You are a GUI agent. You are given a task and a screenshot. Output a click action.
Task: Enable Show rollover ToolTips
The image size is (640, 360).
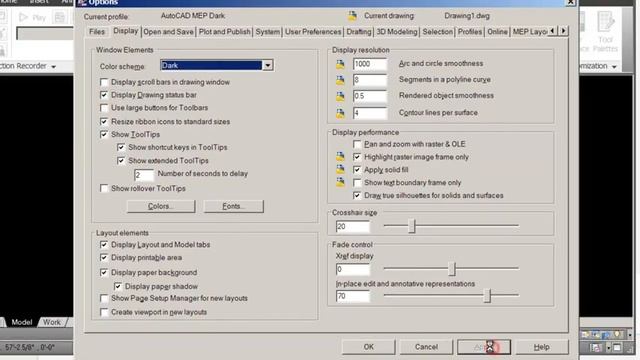pyautogui.click(x=104, y=188)
